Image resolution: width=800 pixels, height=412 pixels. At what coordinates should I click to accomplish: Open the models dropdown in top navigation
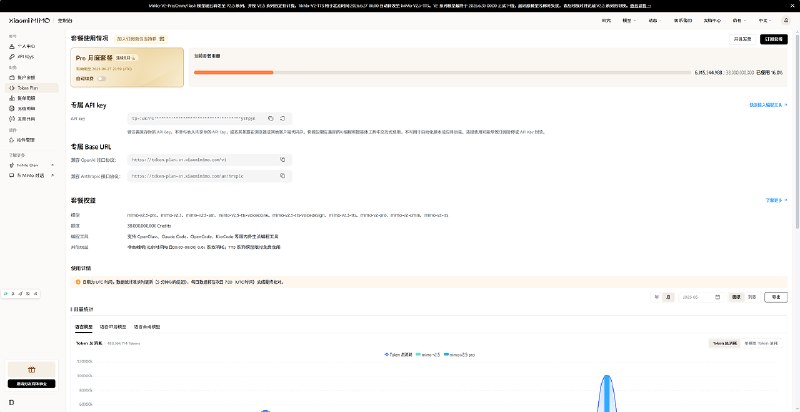(630, 20)
